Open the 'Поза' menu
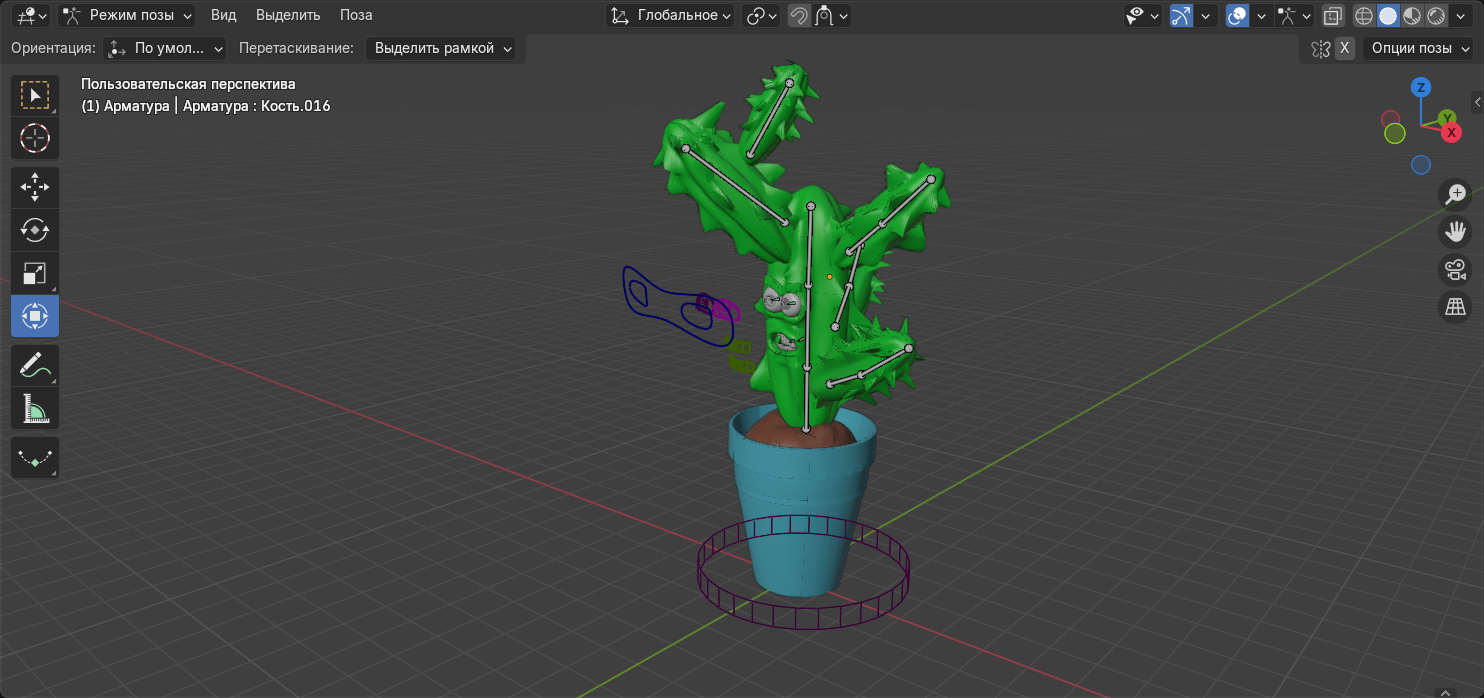1484x698 pixels. point(356,15)
